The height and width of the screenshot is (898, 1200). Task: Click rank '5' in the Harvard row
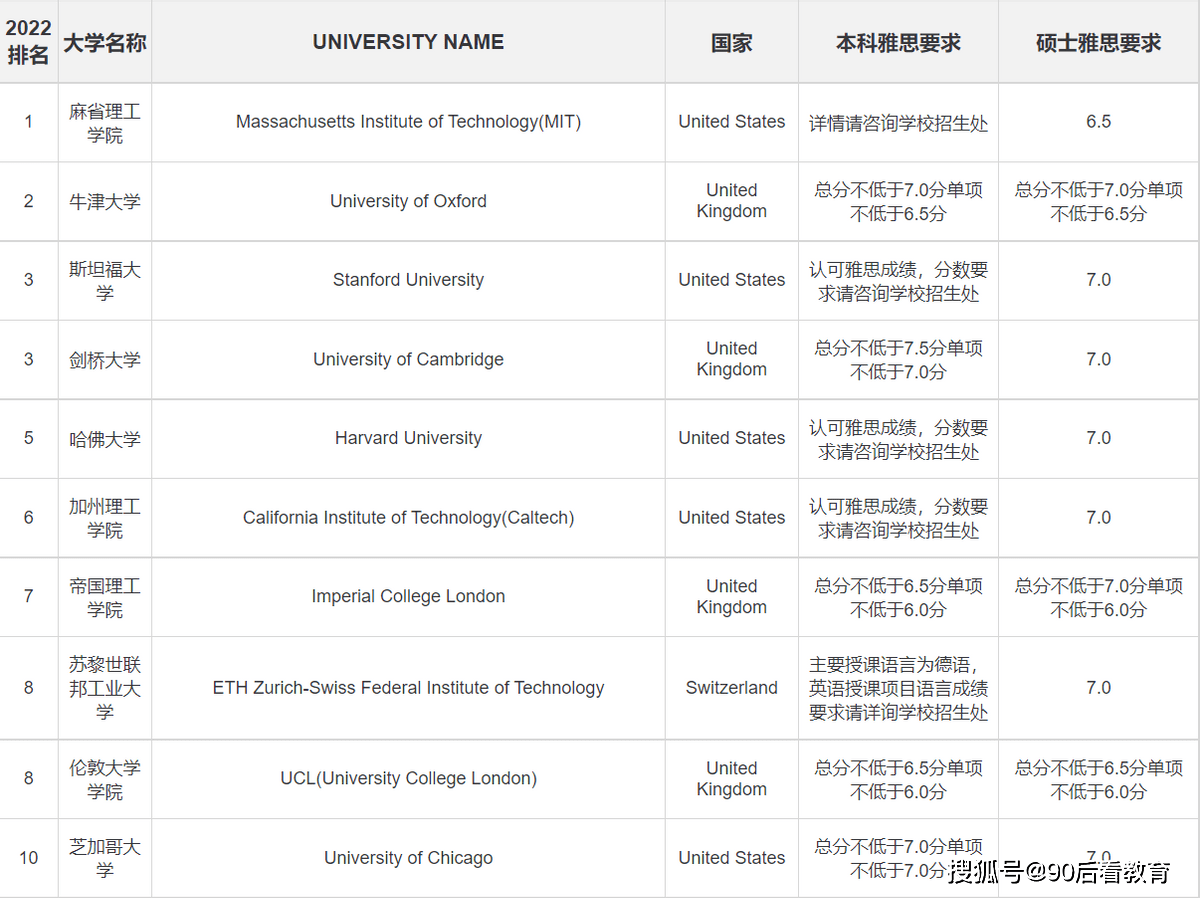tap(28, 438)
